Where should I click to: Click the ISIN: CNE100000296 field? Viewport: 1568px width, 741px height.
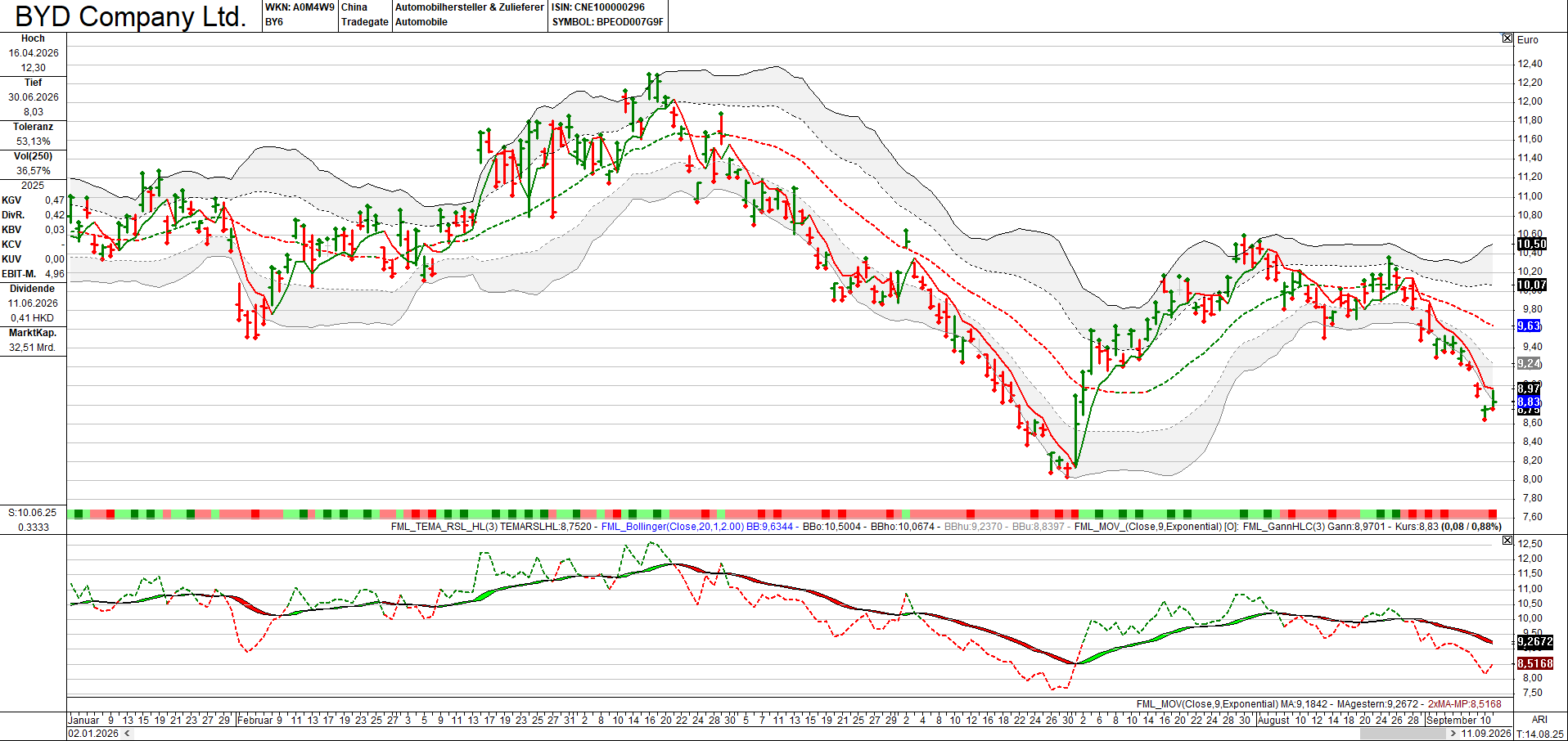click(598, 7)
